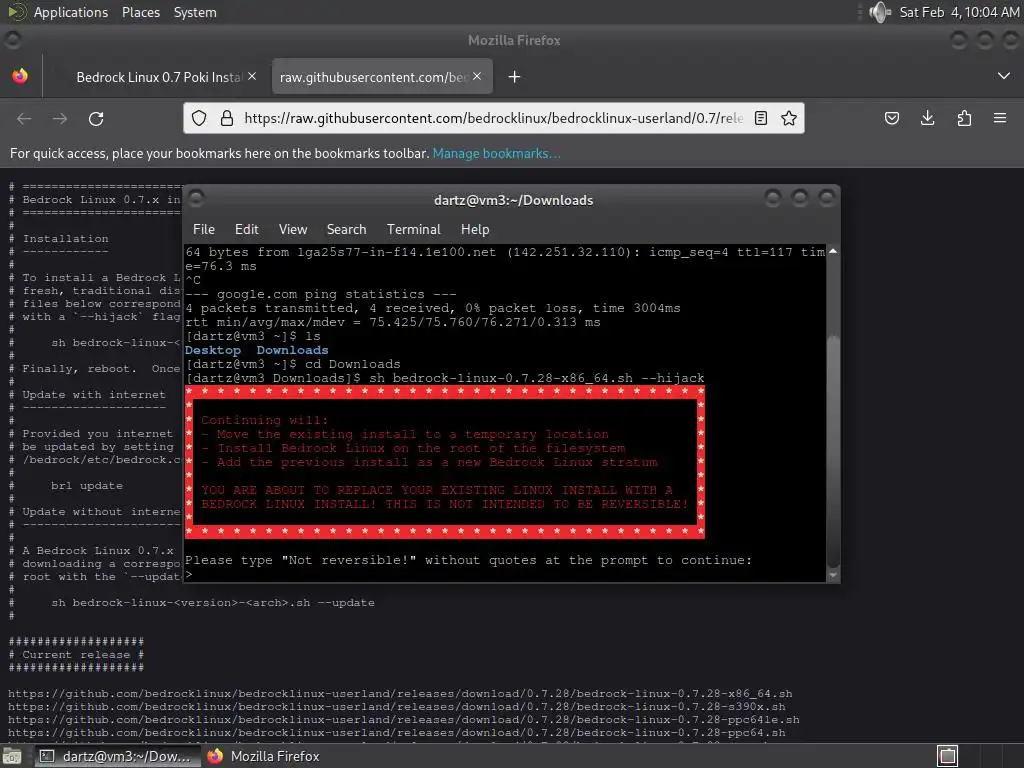
Task: Click the bedrock-linux-0.7.28-ppc64.sh URL text
Action: click(x=396, y=733)
